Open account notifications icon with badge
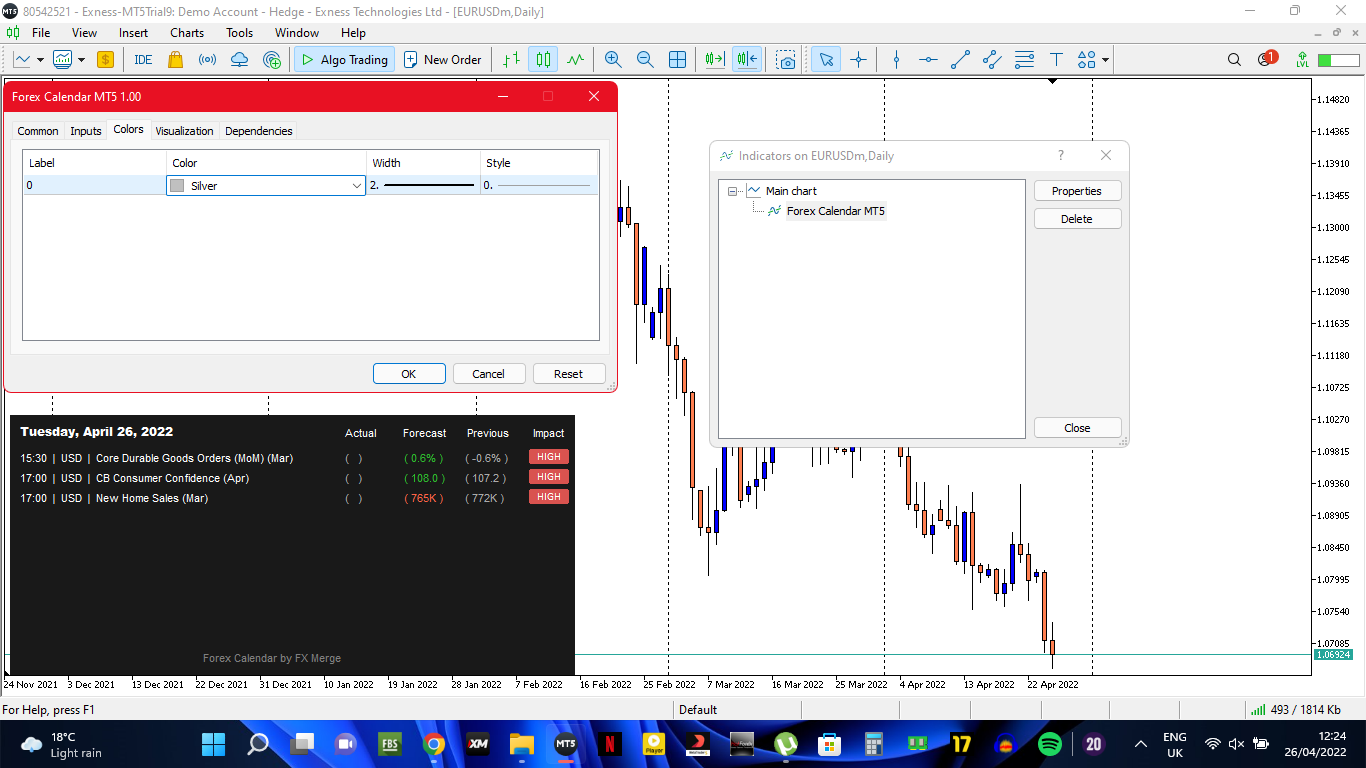 coord(1266,59)
